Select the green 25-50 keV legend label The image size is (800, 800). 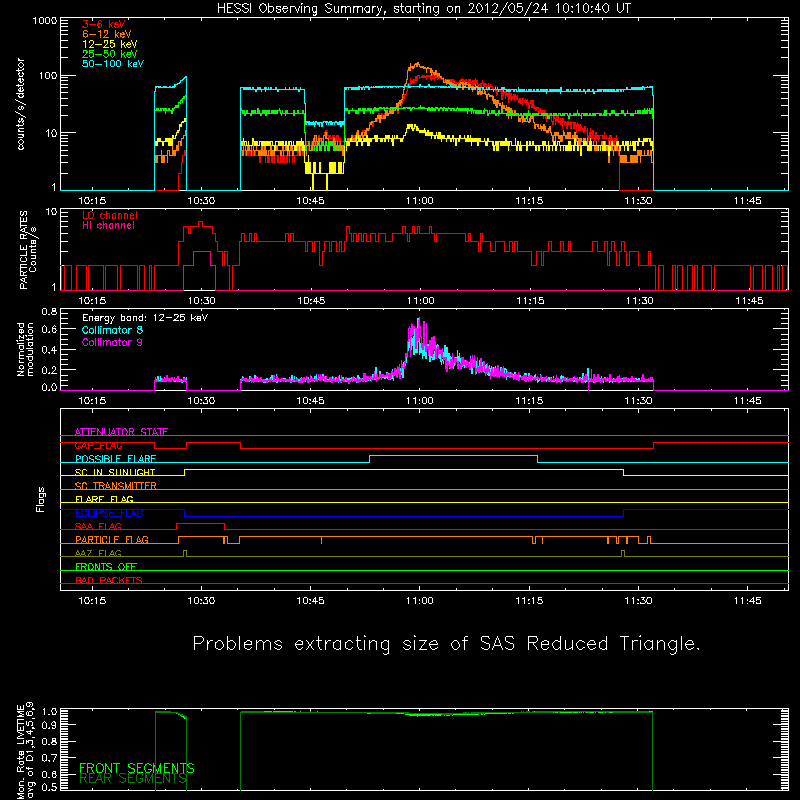point(110,54)
